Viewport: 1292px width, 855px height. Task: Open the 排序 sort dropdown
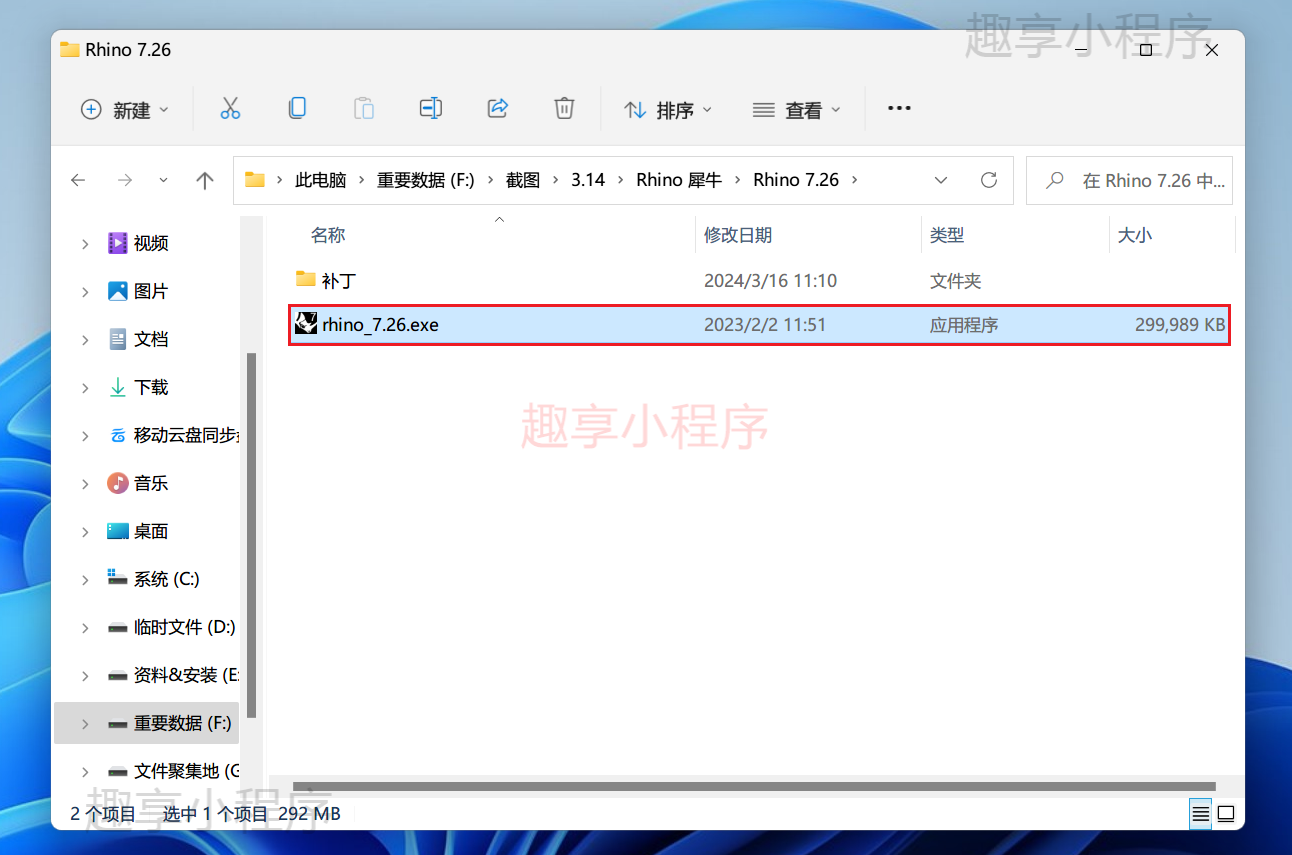(668, 109)
